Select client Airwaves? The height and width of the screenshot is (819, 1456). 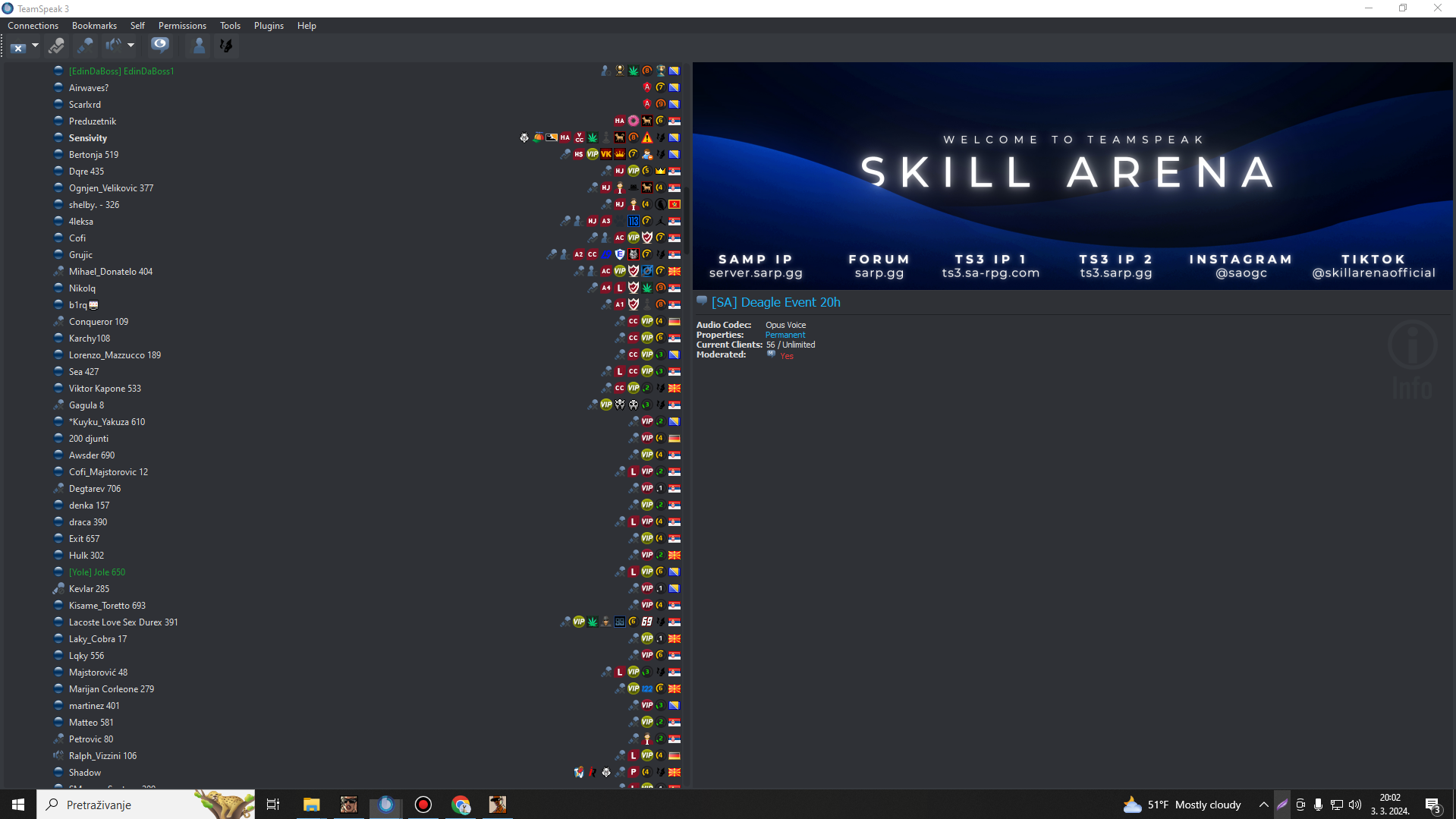(x=89, y=88)
